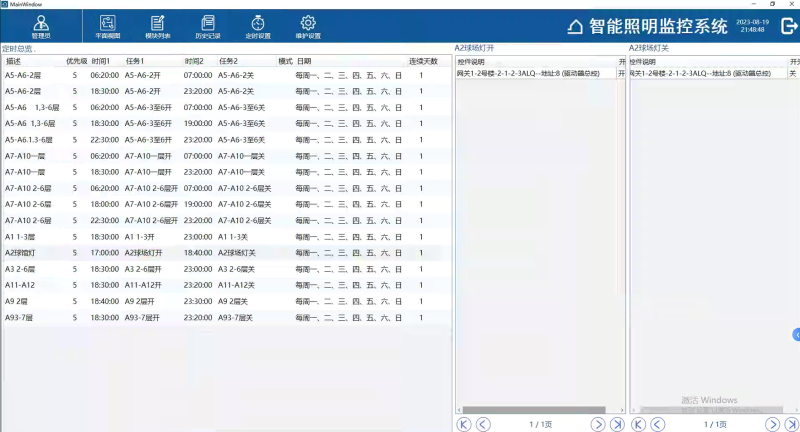Screen dimensions: 800x432
Task: Select the A2球场灯 schedule row
Action: tap(200, 253)
